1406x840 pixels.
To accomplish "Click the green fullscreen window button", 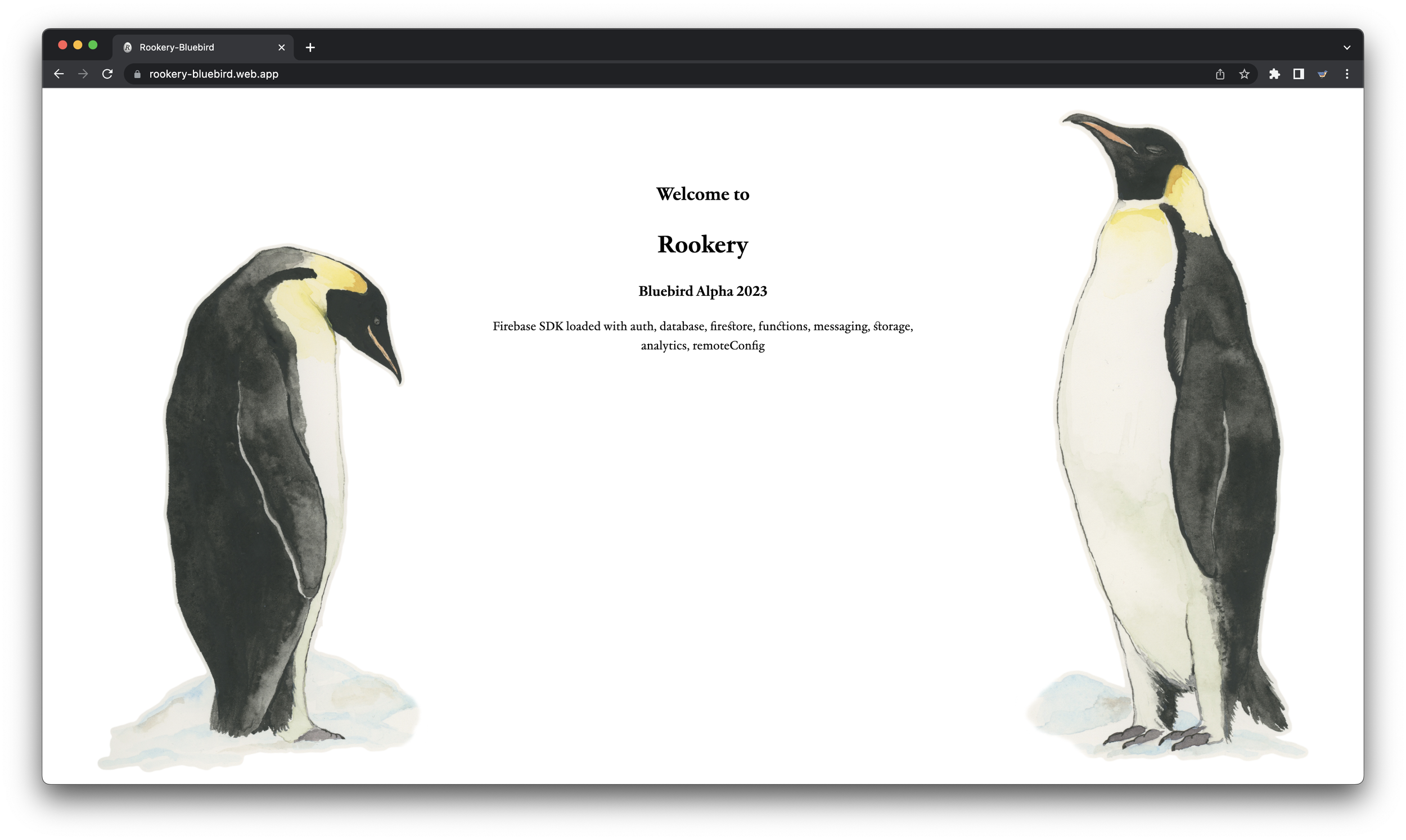I will 93,45.
